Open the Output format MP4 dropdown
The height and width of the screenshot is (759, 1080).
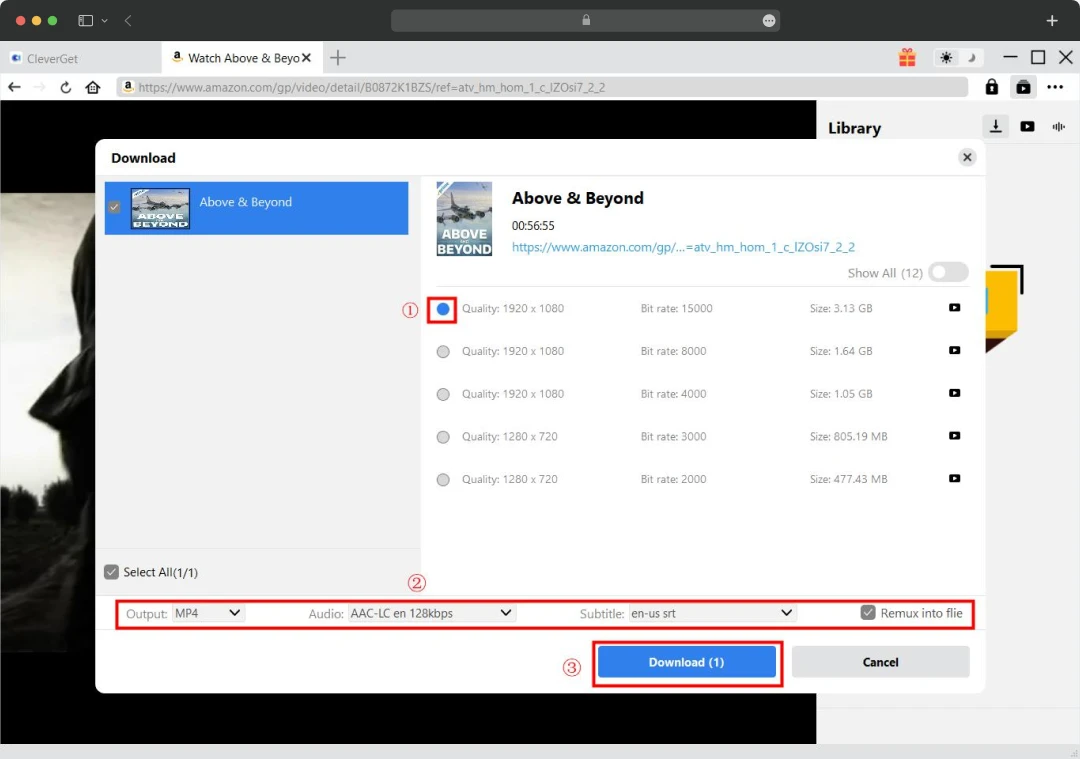point(208,613)
